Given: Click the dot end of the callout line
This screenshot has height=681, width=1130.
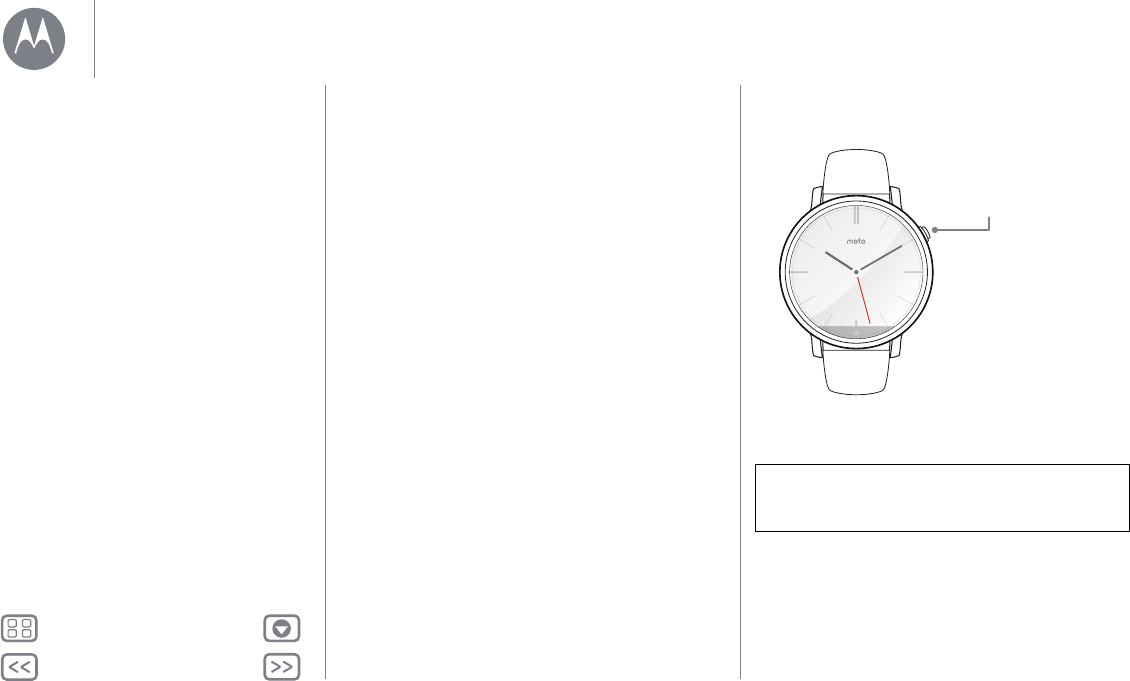Looking at the screenshot, I should [935, 230].
